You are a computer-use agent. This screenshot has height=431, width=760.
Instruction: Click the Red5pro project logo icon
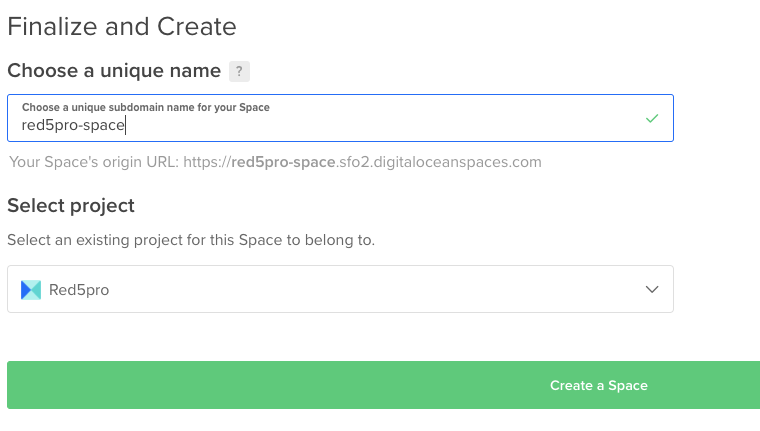[31, 290]
